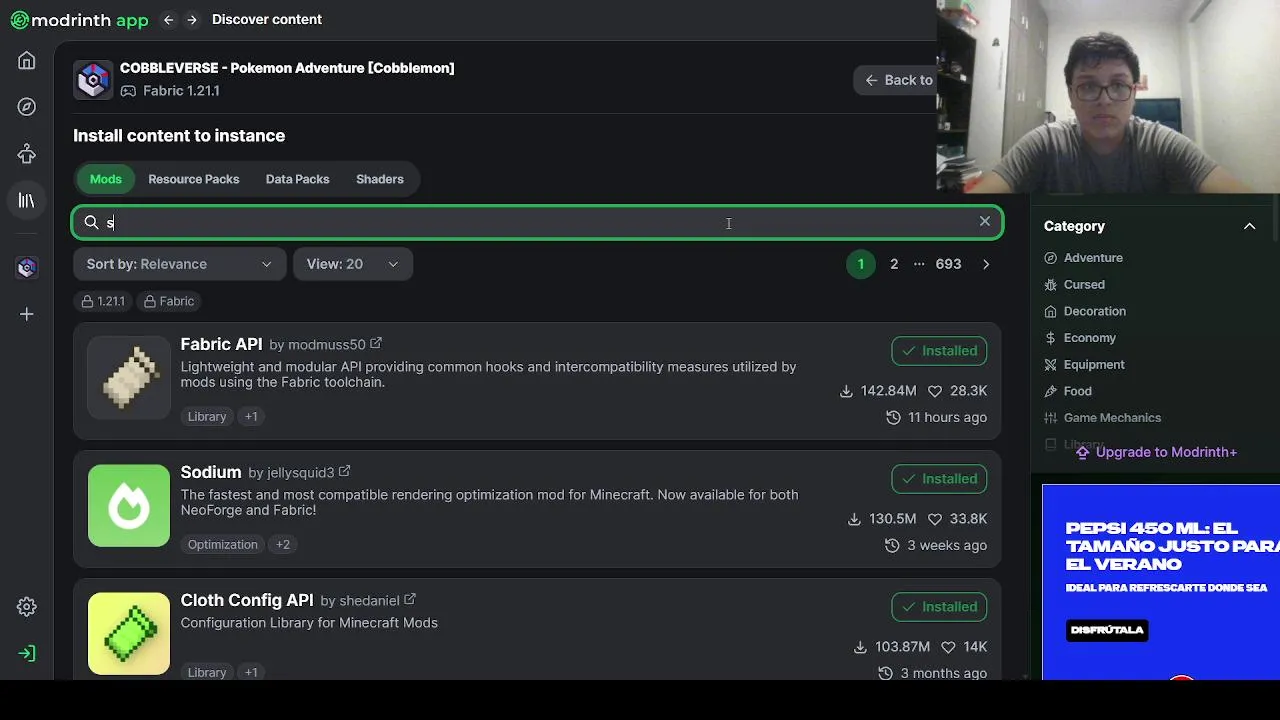
Task: Click Library tag on Fabric API
Action: click(x=207, y=416)
